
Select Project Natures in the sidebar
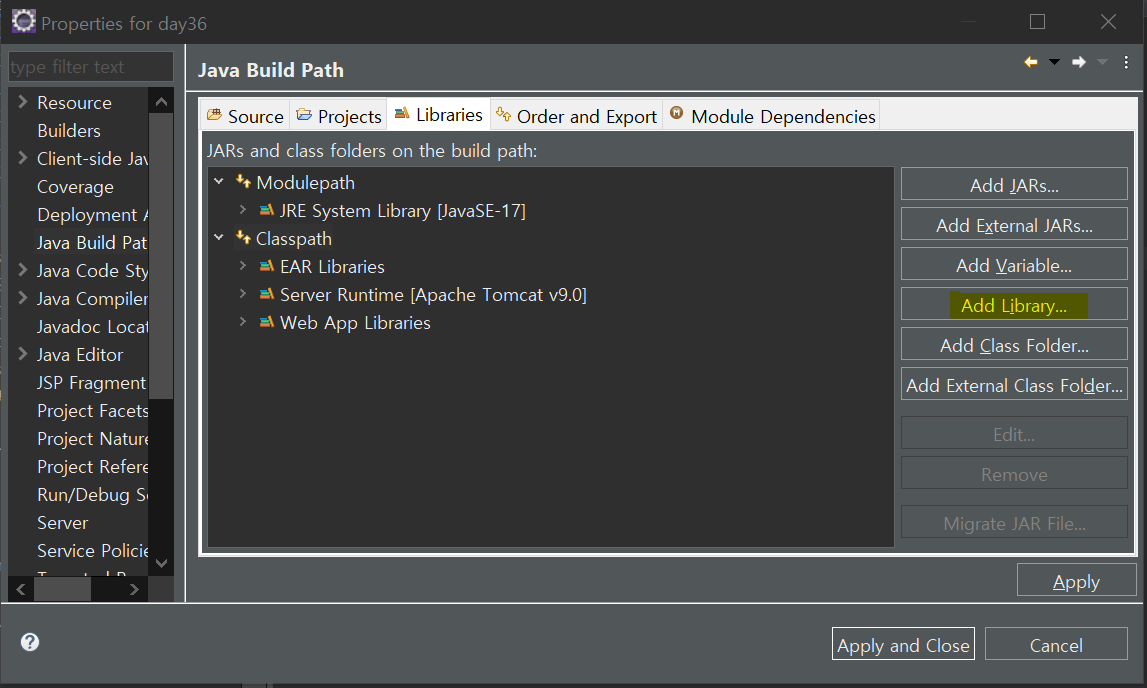(x=92, y=439)
